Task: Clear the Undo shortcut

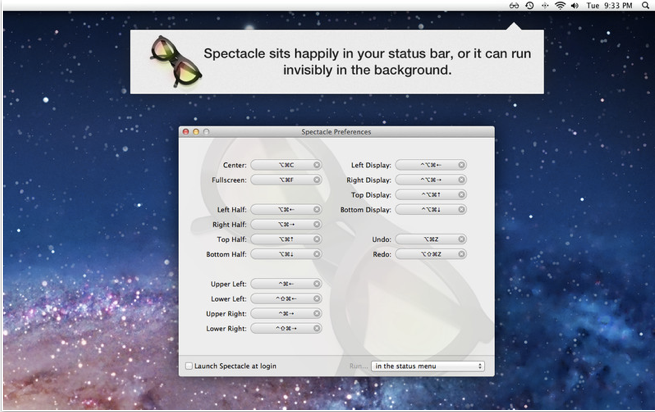Action: (x=462, y=239)
